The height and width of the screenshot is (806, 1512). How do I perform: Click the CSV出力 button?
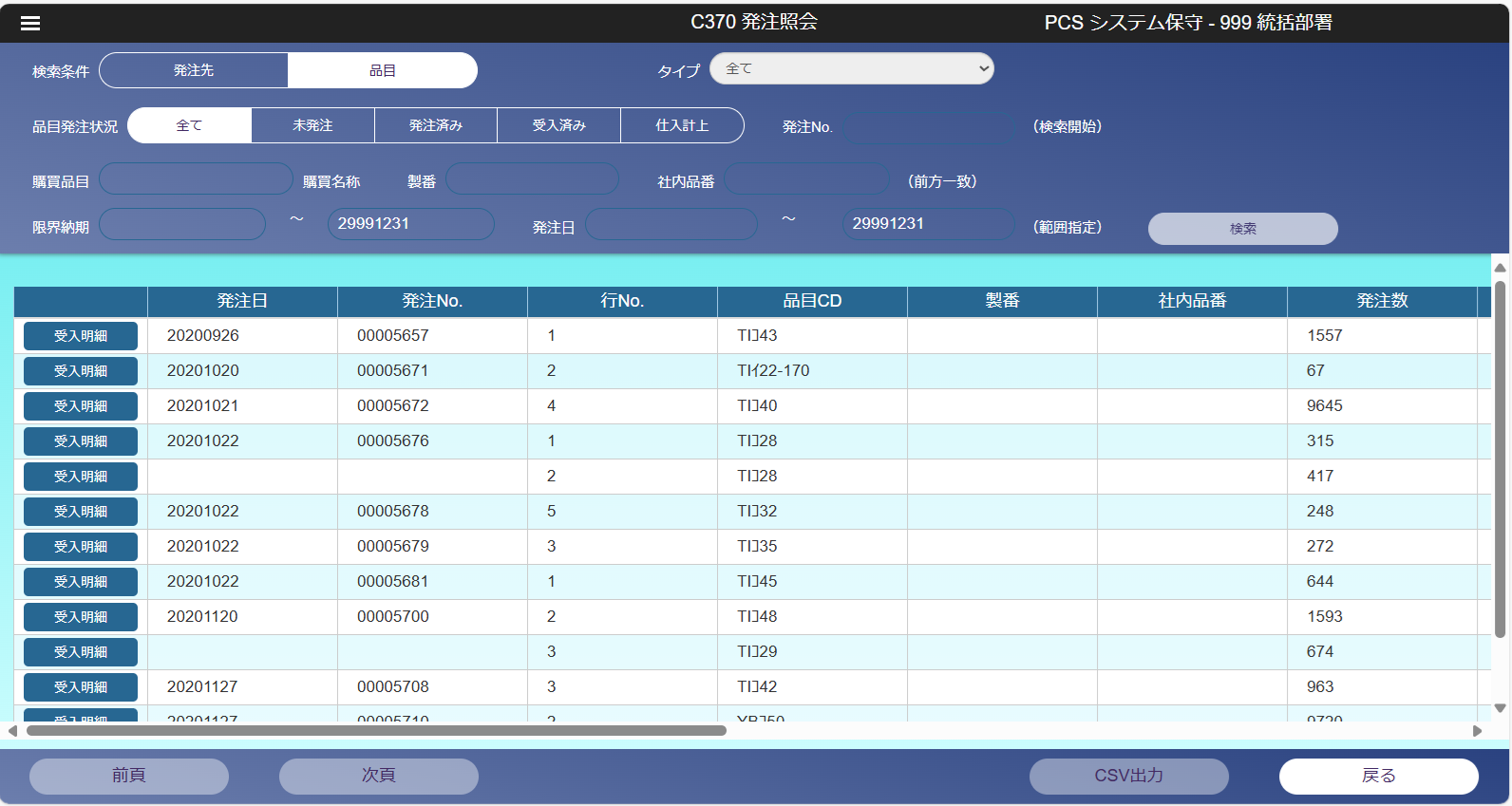(x=1129, y=776)
